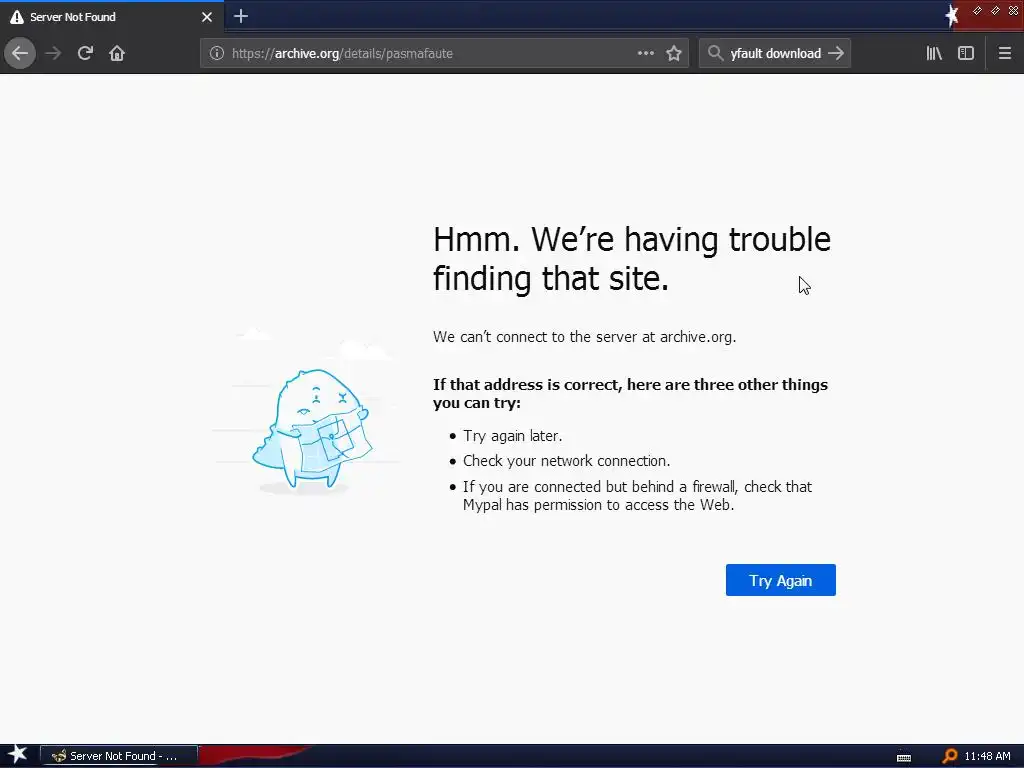Click into the search box field
Screen dimensions: 1024x768
775,54
